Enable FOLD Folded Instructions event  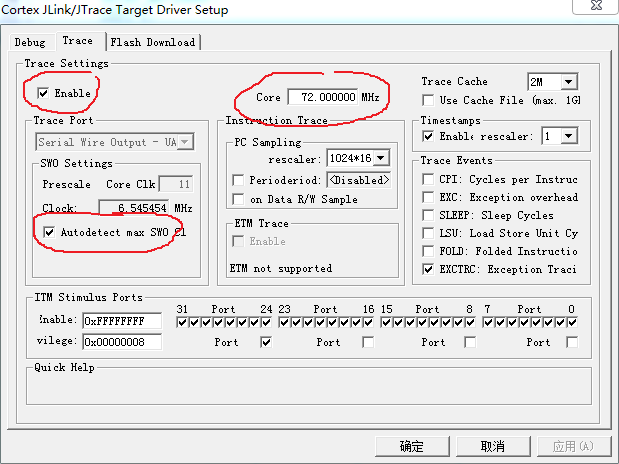point(428,251)
